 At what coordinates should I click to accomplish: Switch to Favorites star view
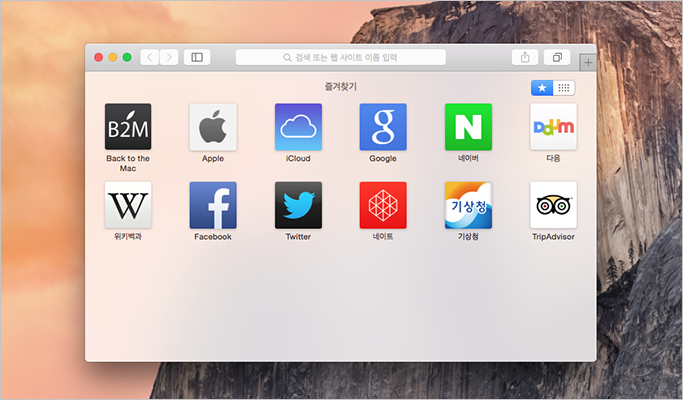tap(542, 88)
